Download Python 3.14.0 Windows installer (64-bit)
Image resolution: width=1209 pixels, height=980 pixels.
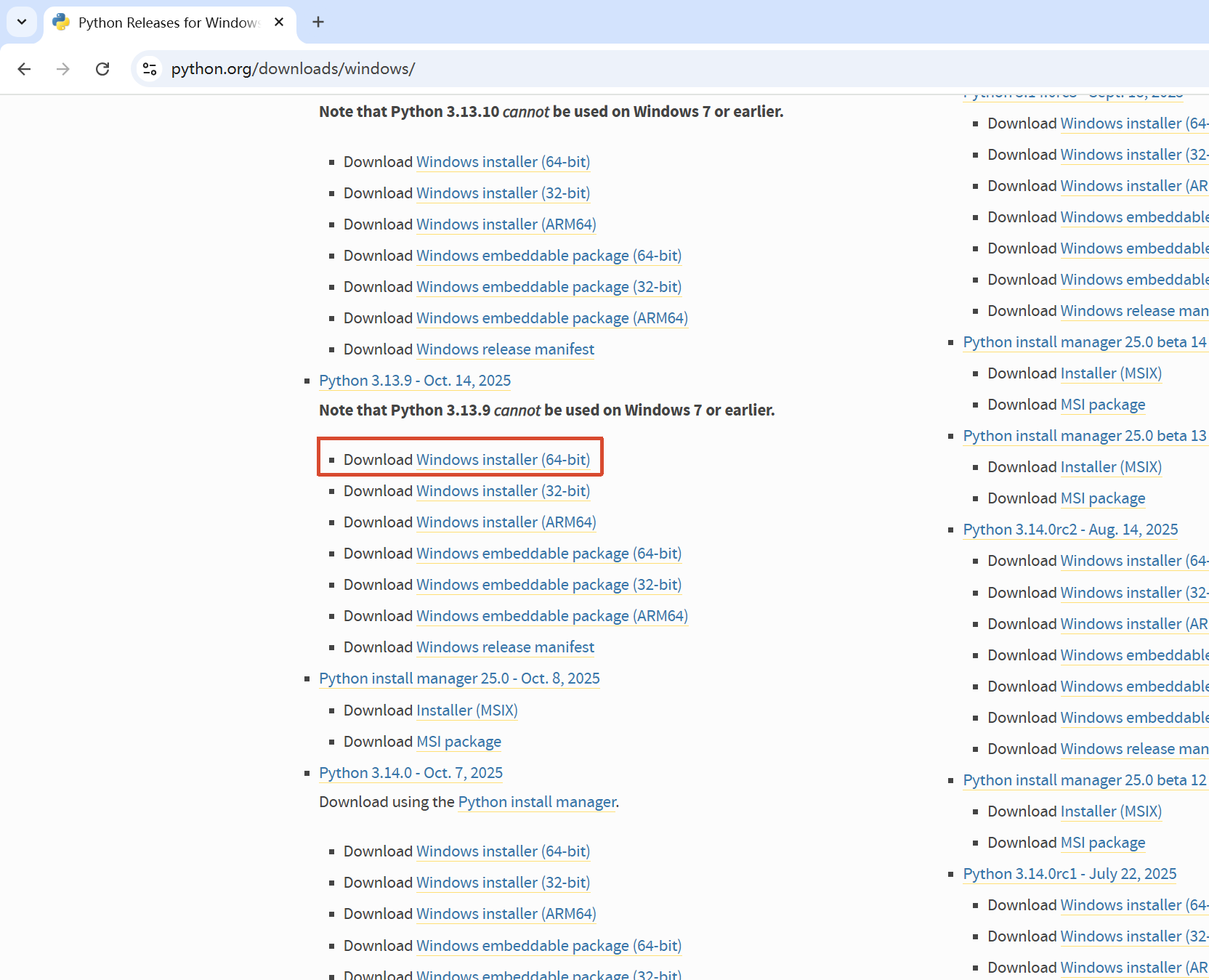(x=503, y=851)
